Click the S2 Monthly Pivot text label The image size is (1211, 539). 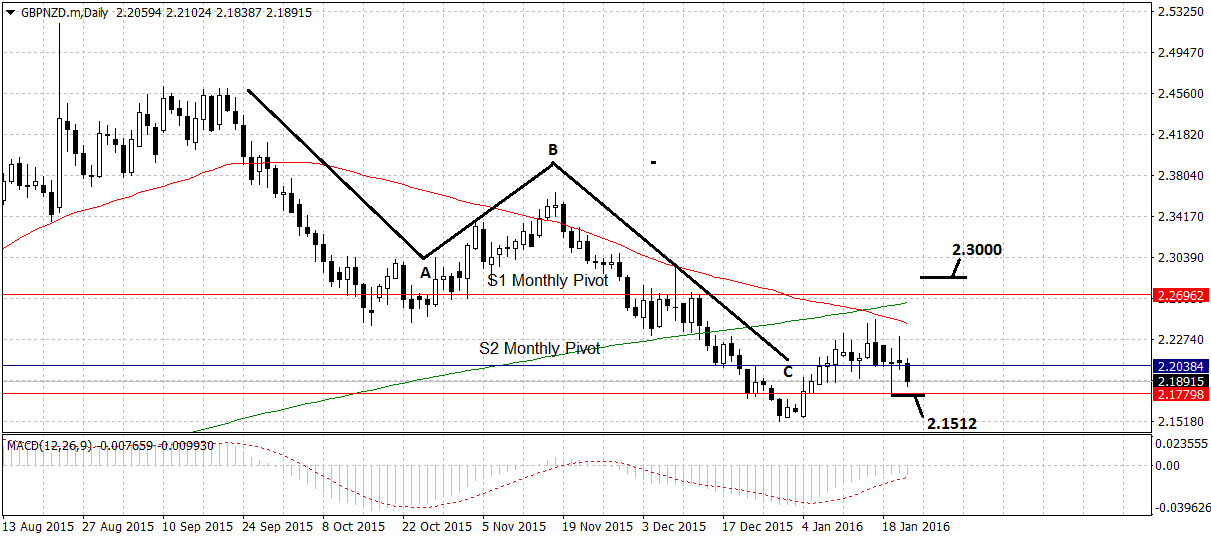coord(539,348)
